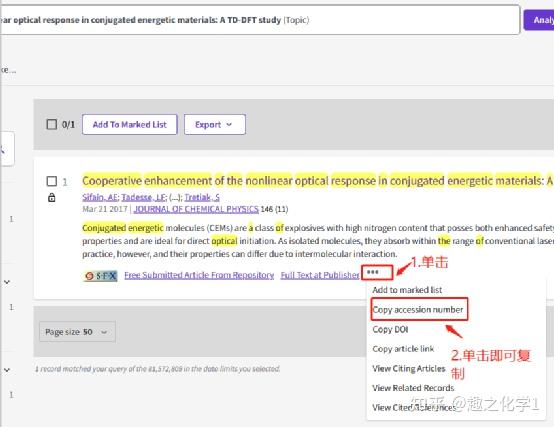554x427 pixels.
Task: Click Add To Marked List button
Action: [130, 124]
